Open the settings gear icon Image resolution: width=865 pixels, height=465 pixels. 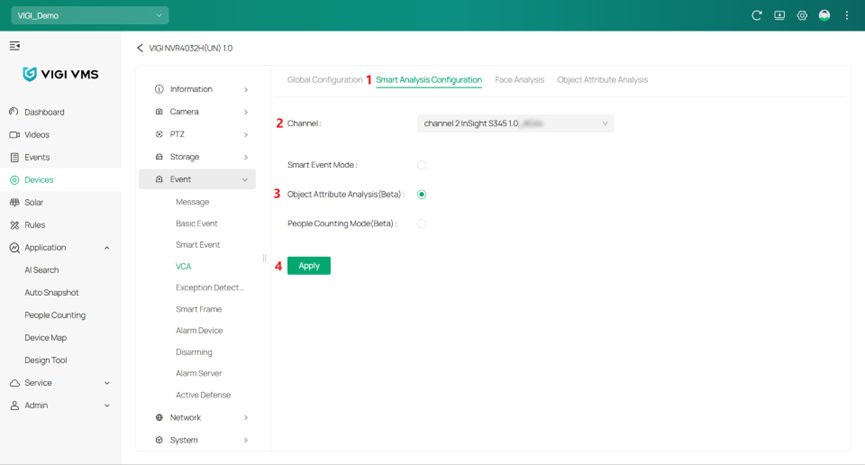coord(802,16)
